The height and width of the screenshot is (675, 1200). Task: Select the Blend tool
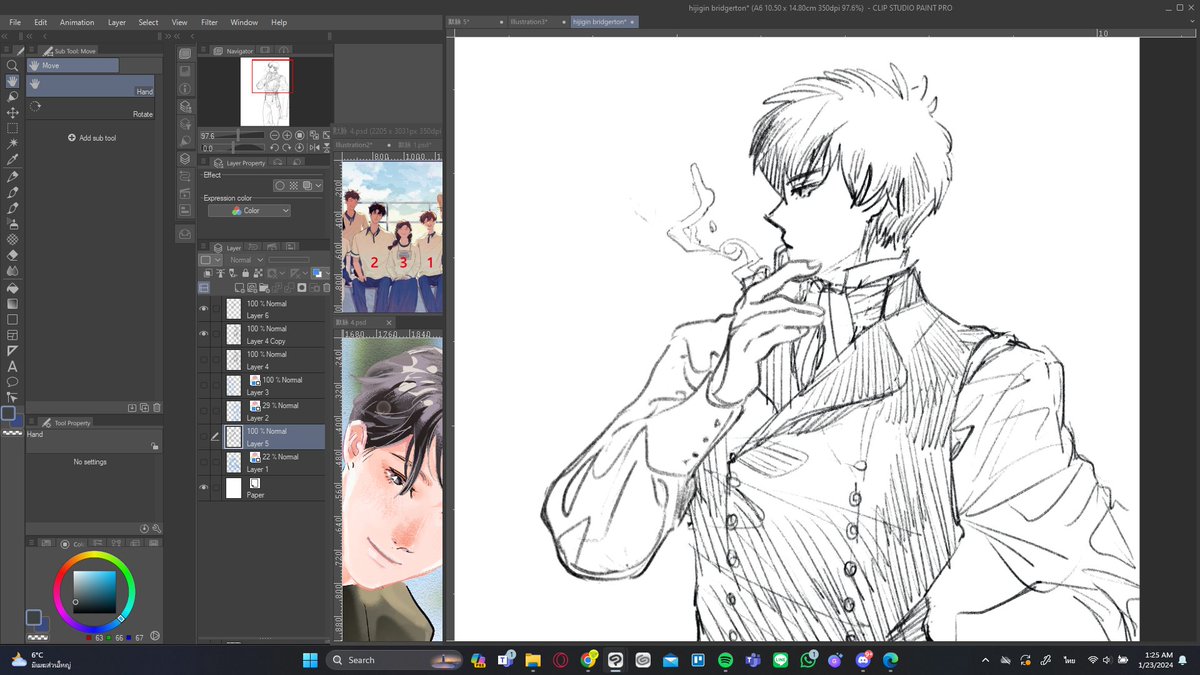[12, 271]
